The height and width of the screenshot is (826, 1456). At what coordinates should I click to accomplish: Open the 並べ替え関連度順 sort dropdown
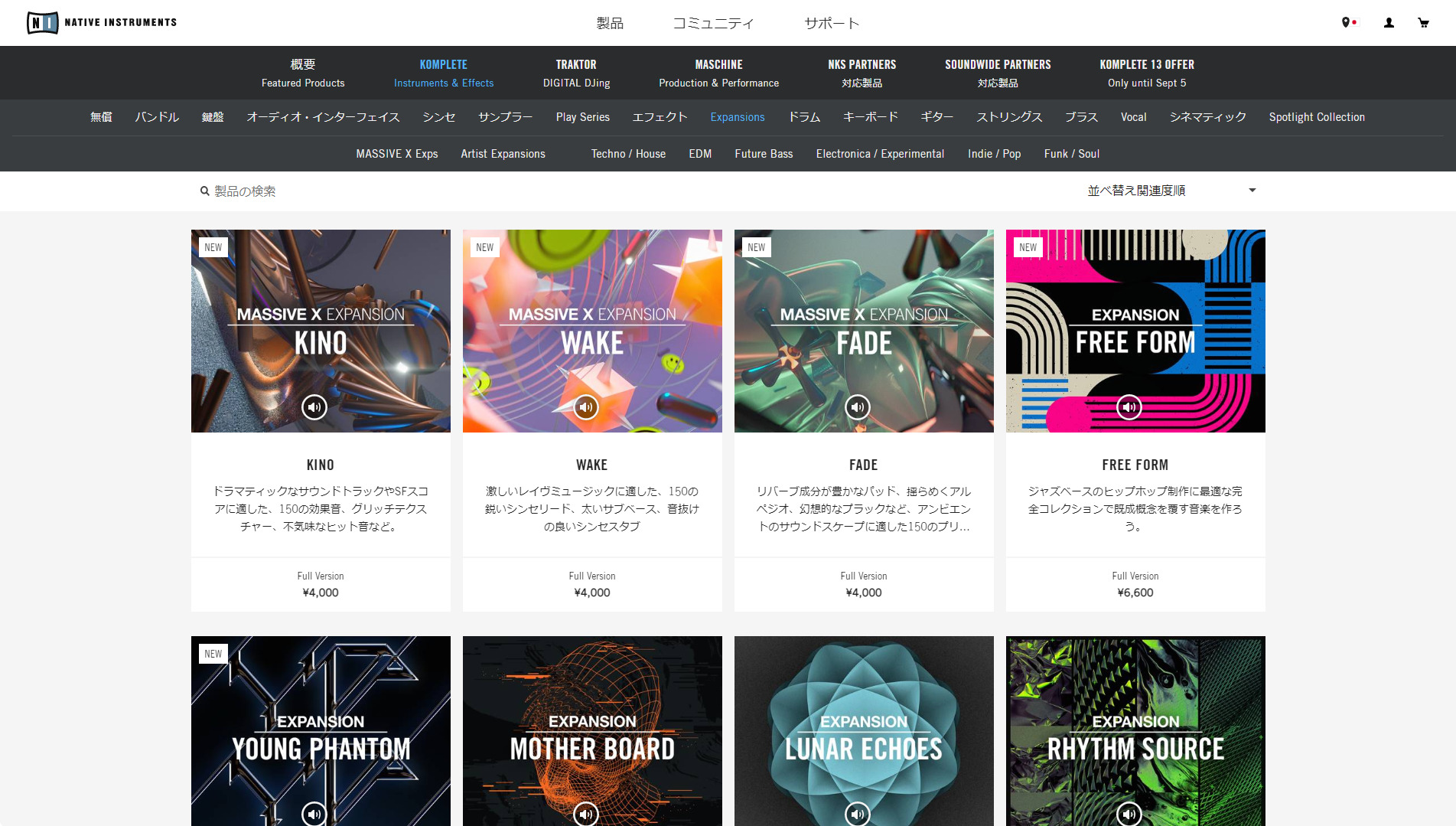1171,191
